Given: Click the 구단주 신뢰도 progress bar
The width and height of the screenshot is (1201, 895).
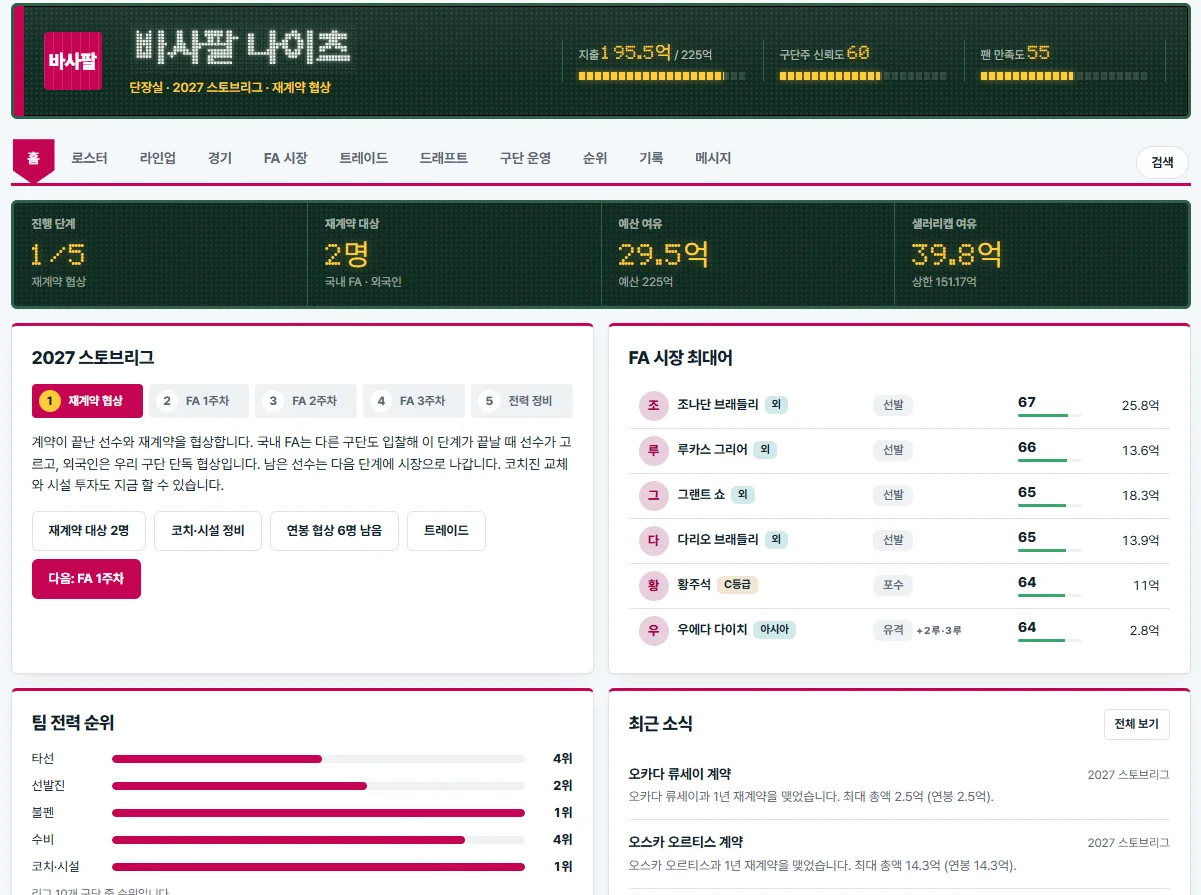Looking at the screenshot, I should click(x=862, y=76).
